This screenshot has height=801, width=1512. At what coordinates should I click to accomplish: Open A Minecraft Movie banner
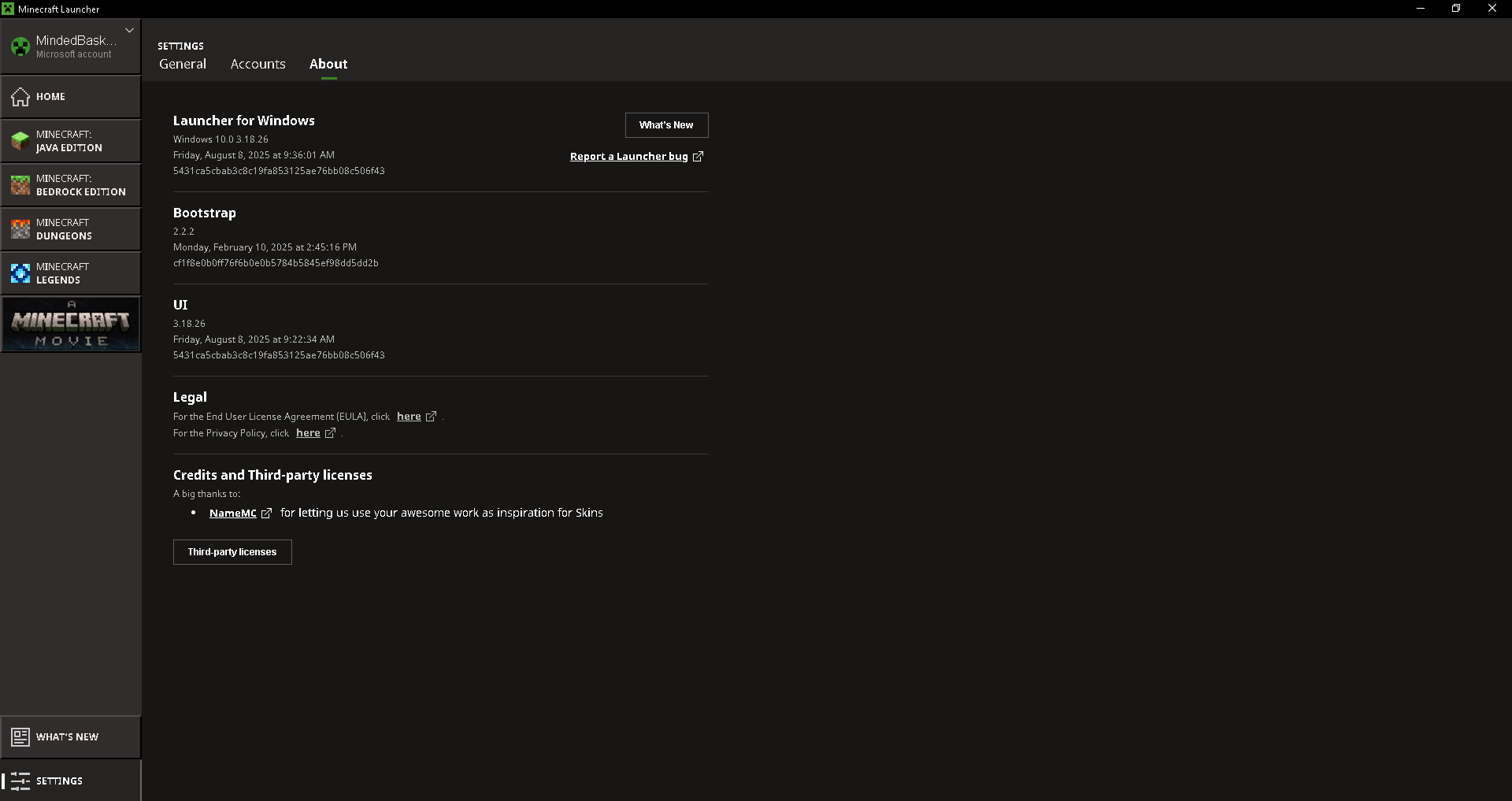tap(71, 324)
